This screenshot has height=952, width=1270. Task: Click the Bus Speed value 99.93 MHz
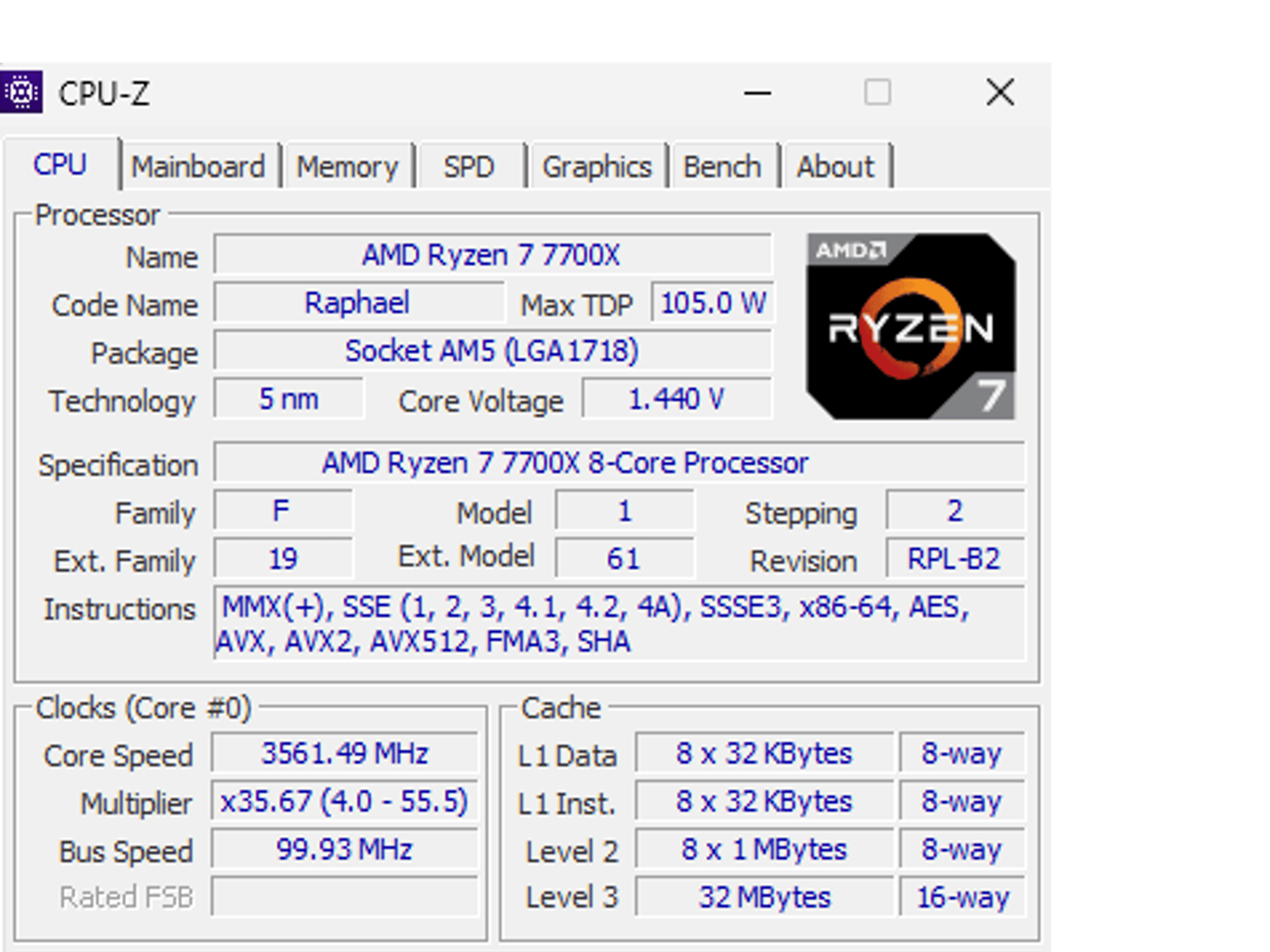pyautogui.click(x=345, y=849)
